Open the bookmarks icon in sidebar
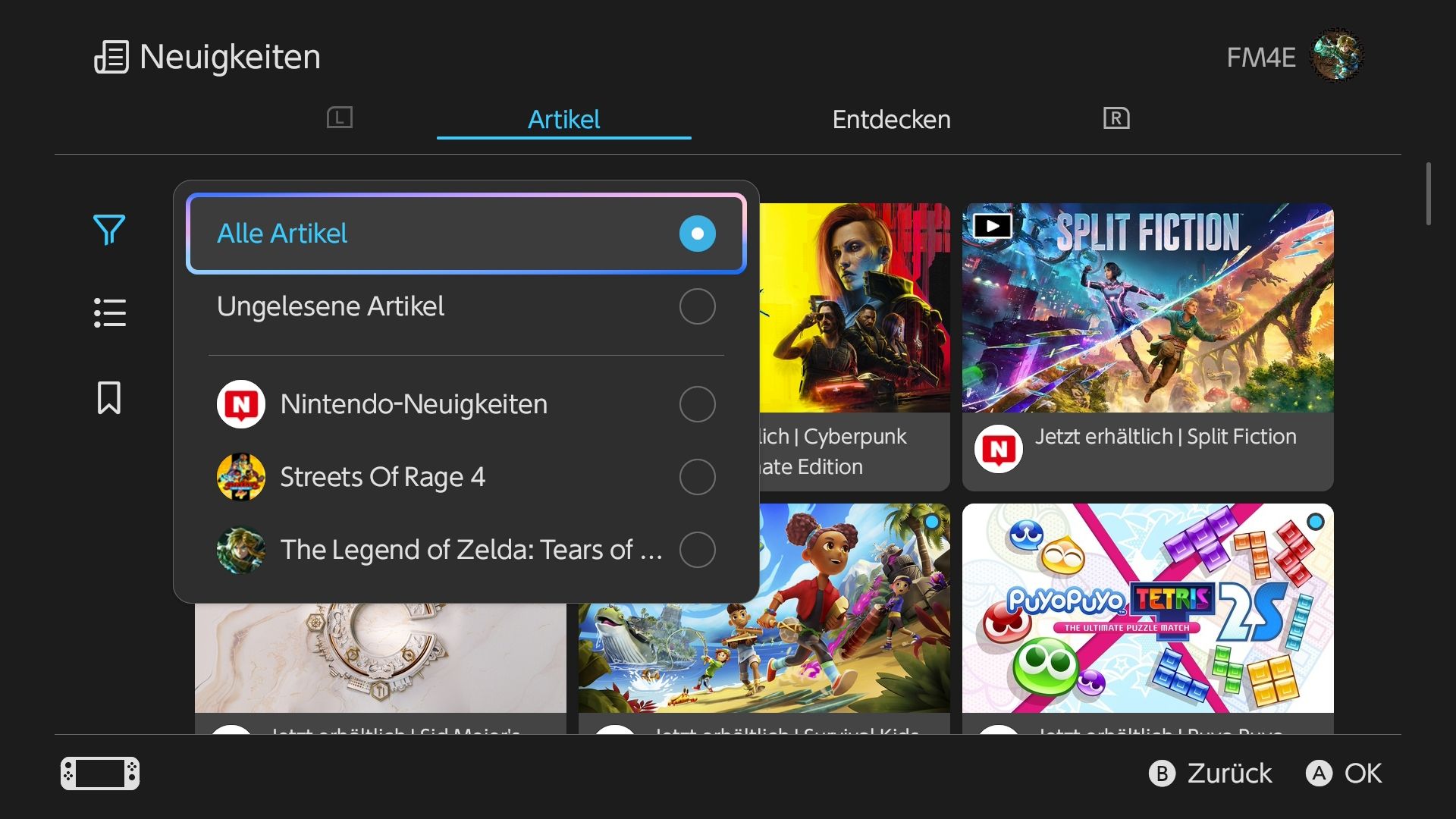Image resolution: width=1456 pixels, height=819 pixels. pos(109,398)
